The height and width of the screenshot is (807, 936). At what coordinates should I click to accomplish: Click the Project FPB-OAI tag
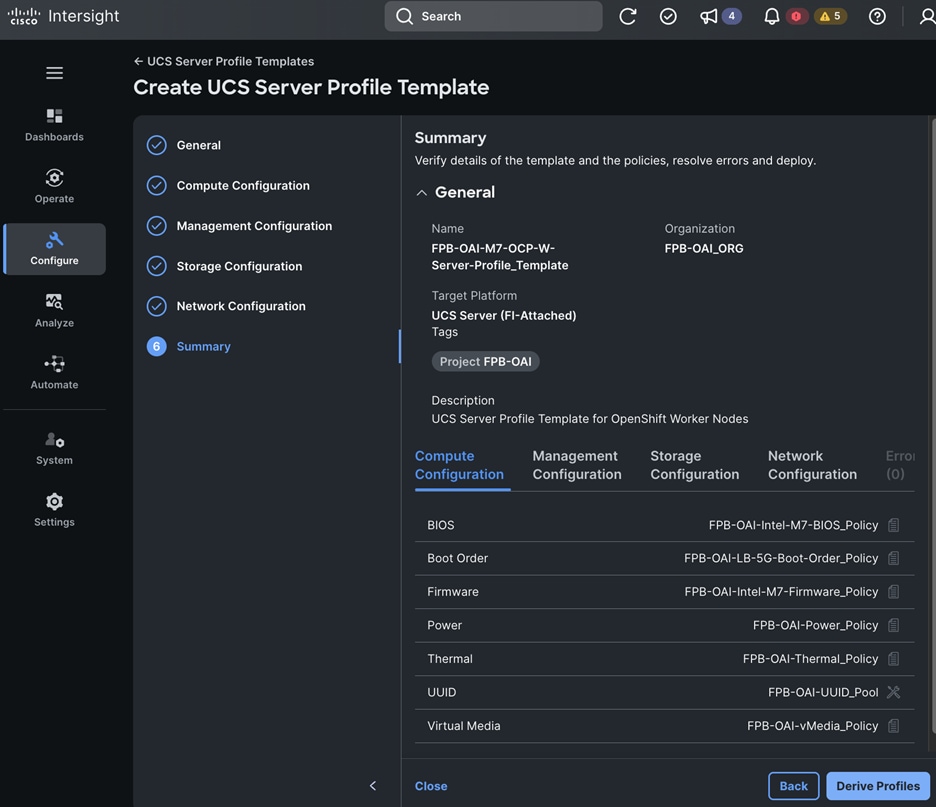pyautogui.click(x=485, y=362)
